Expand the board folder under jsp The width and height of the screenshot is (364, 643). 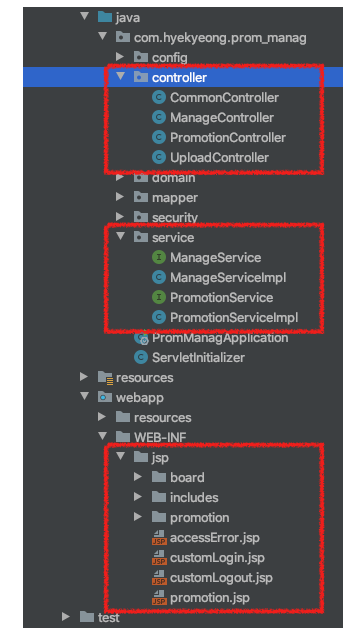[138, 477]
